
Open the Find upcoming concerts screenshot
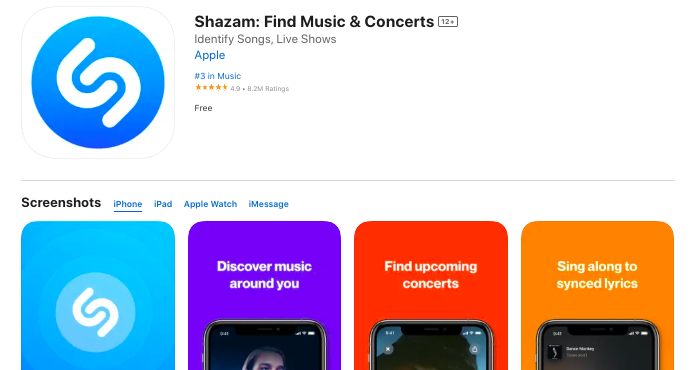[431, 296]
